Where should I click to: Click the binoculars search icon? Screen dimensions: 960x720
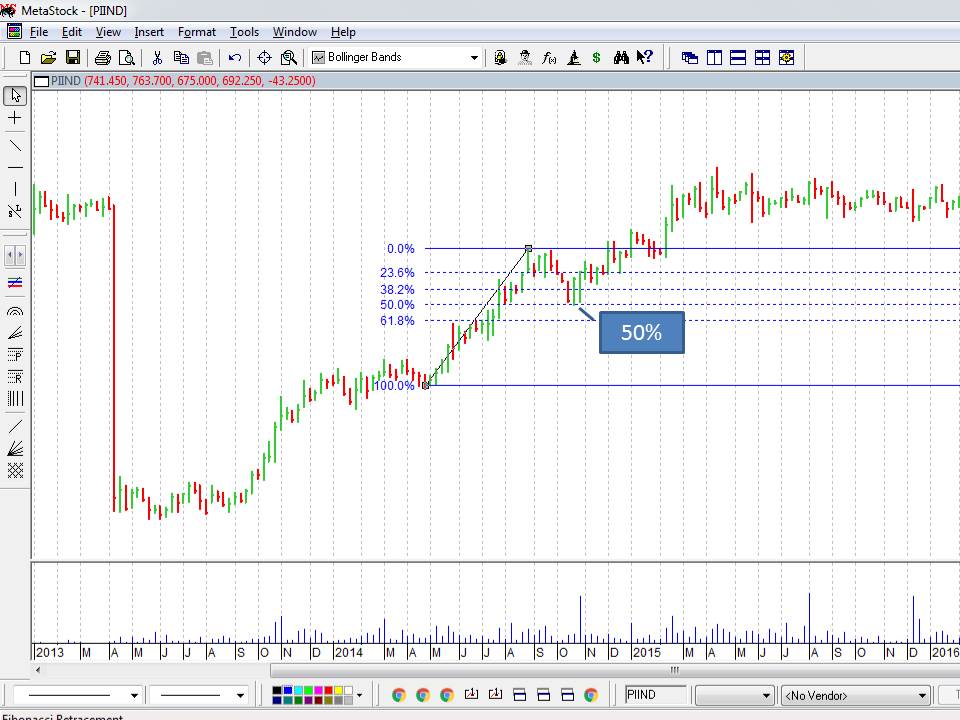[621, 58]
